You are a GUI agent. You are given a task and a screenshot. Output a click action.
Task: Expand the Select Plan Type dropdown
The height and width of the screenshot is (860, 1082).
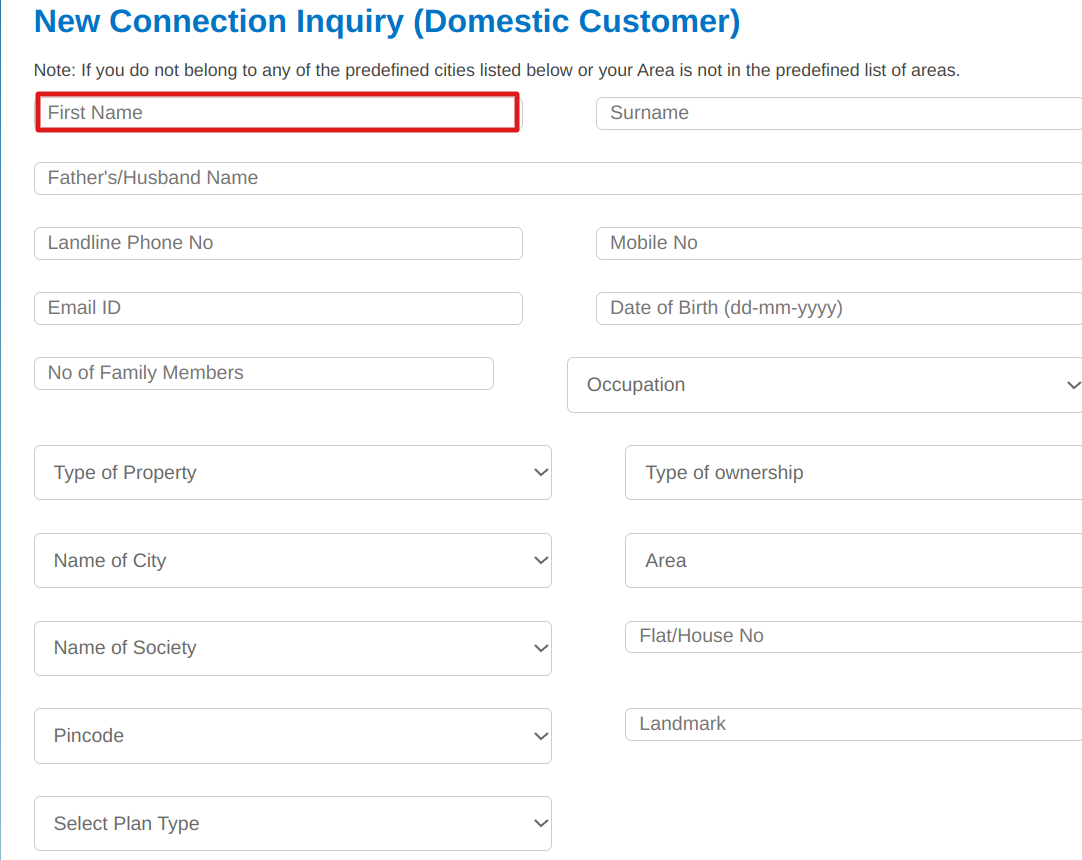[x=292, y=824]
